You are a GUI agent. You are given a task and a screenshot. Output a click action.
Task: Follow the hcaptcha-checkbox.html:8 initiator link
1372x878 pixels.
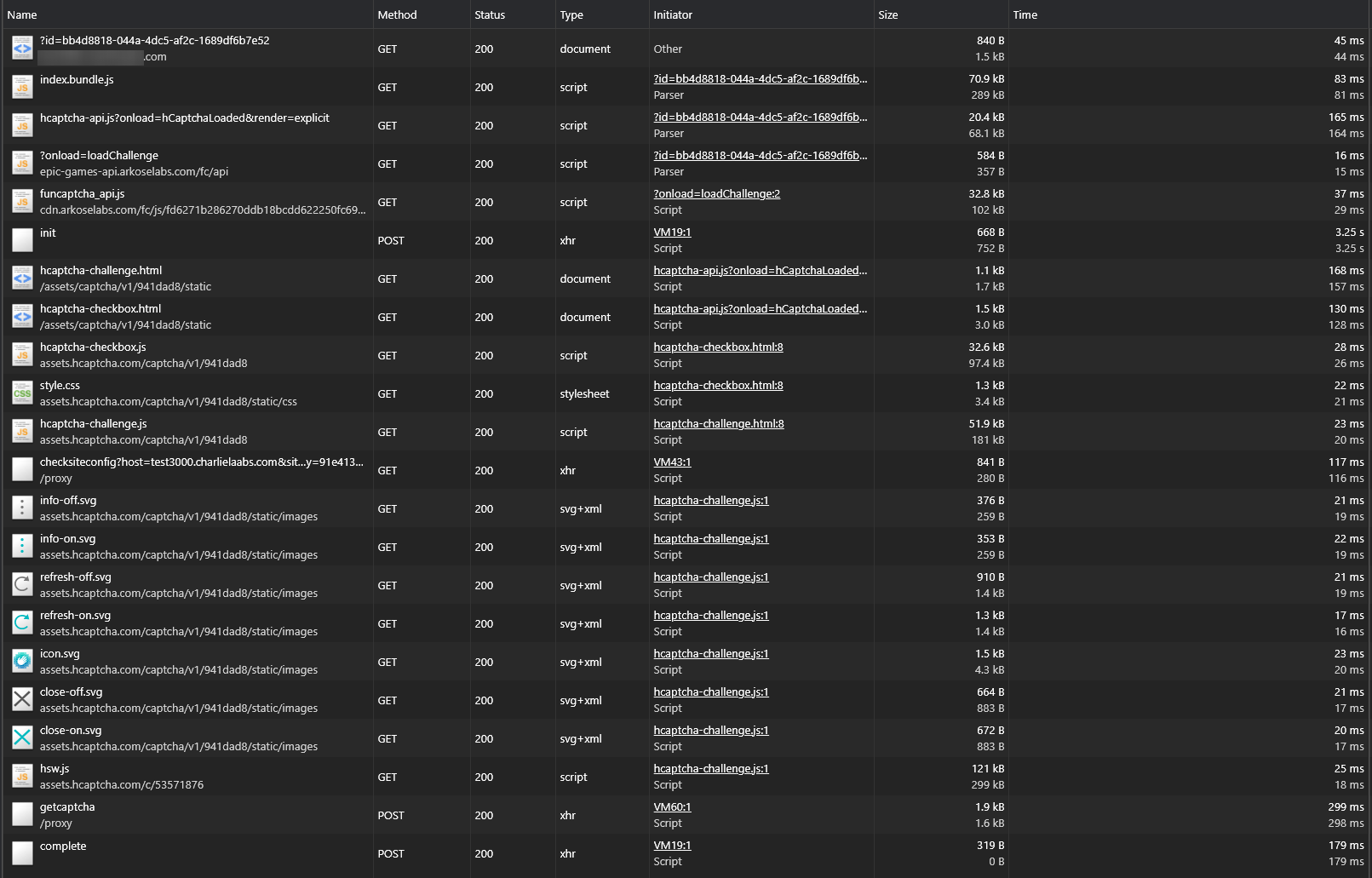(717, 347)
